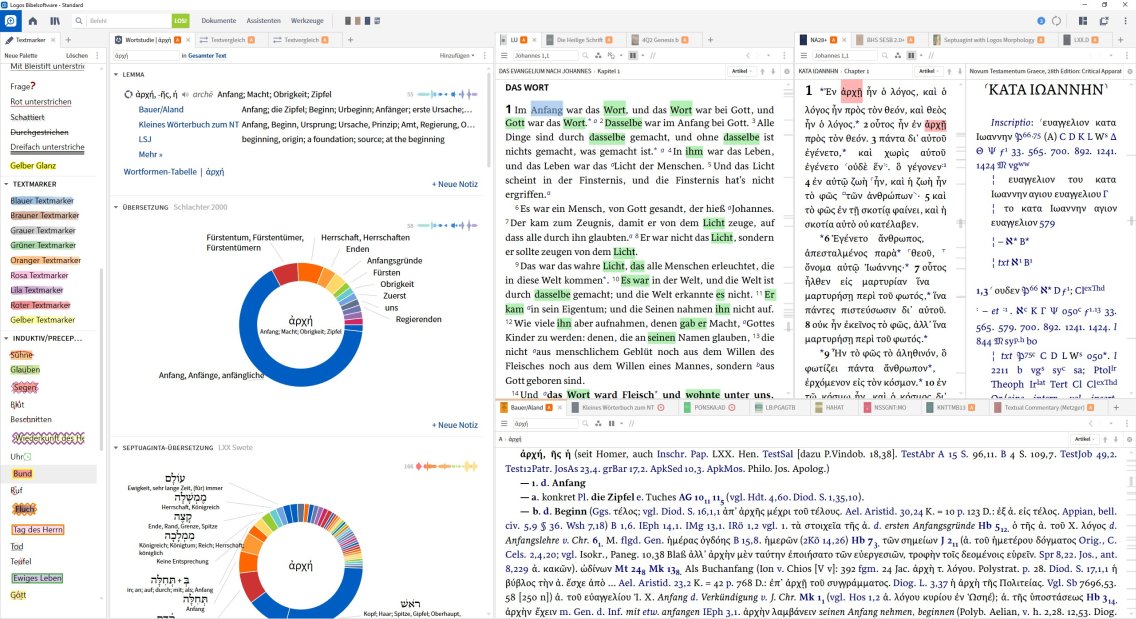Screen dimensions: 1136x619
Task: Open the Bauer/Aland panel hamburger menu
Action: point(504,423)
